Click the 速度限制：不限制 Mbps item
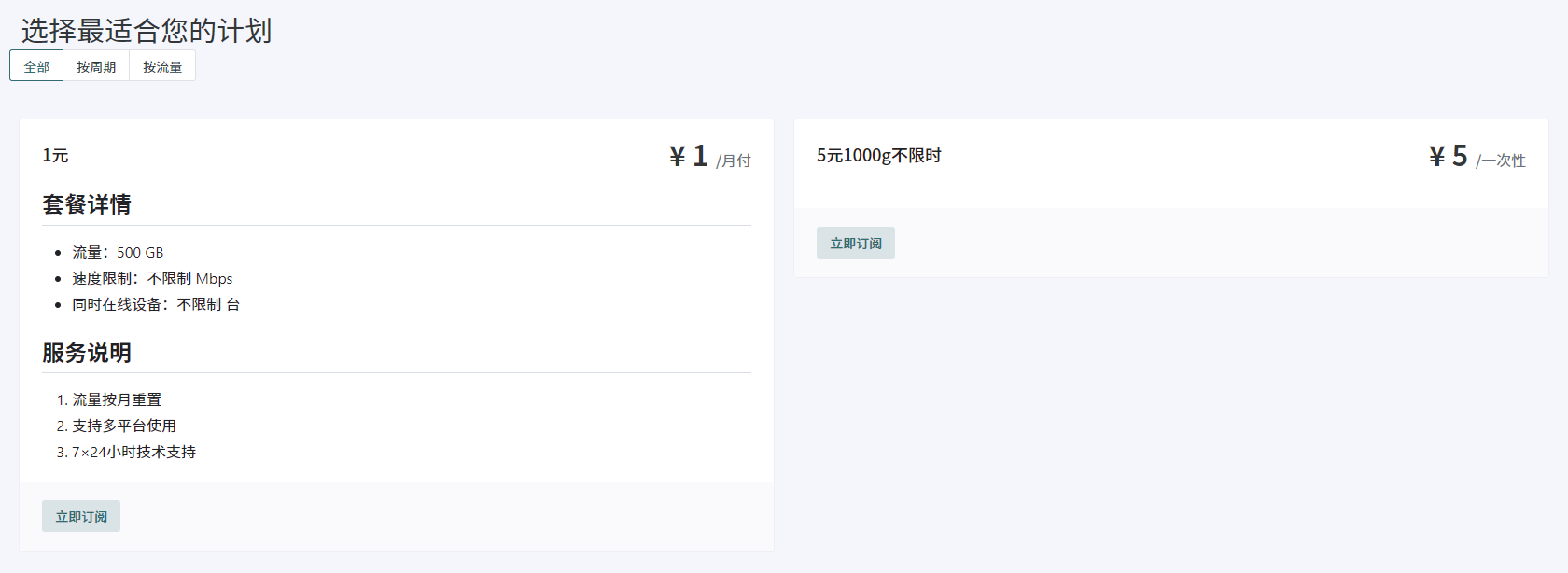Screen dimensions: 1568x573 [x=152, y=278]
